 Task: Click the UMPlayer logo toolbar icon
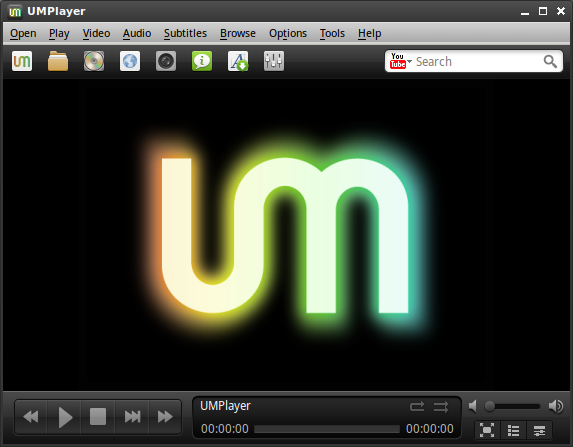point(22,61)
